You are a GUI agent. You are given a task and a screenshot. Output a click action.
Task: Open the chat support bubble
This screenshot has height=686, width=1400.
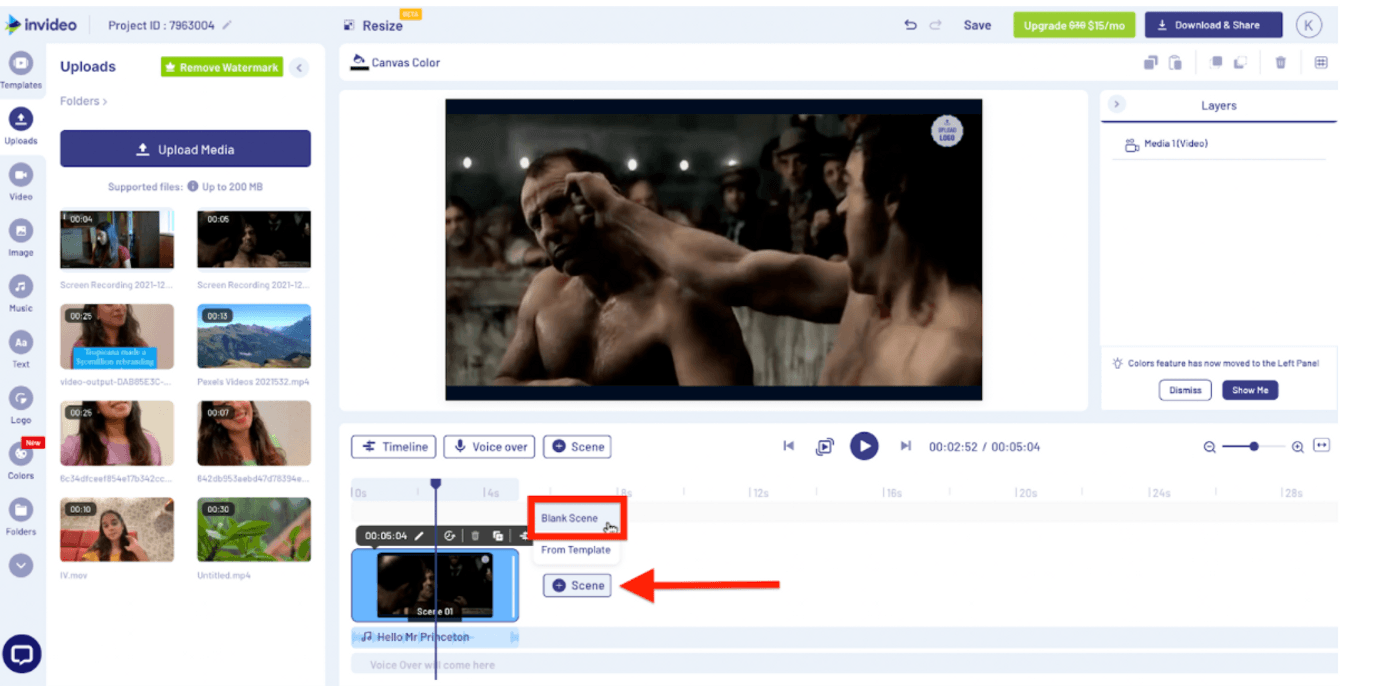[x=22, y=655]
